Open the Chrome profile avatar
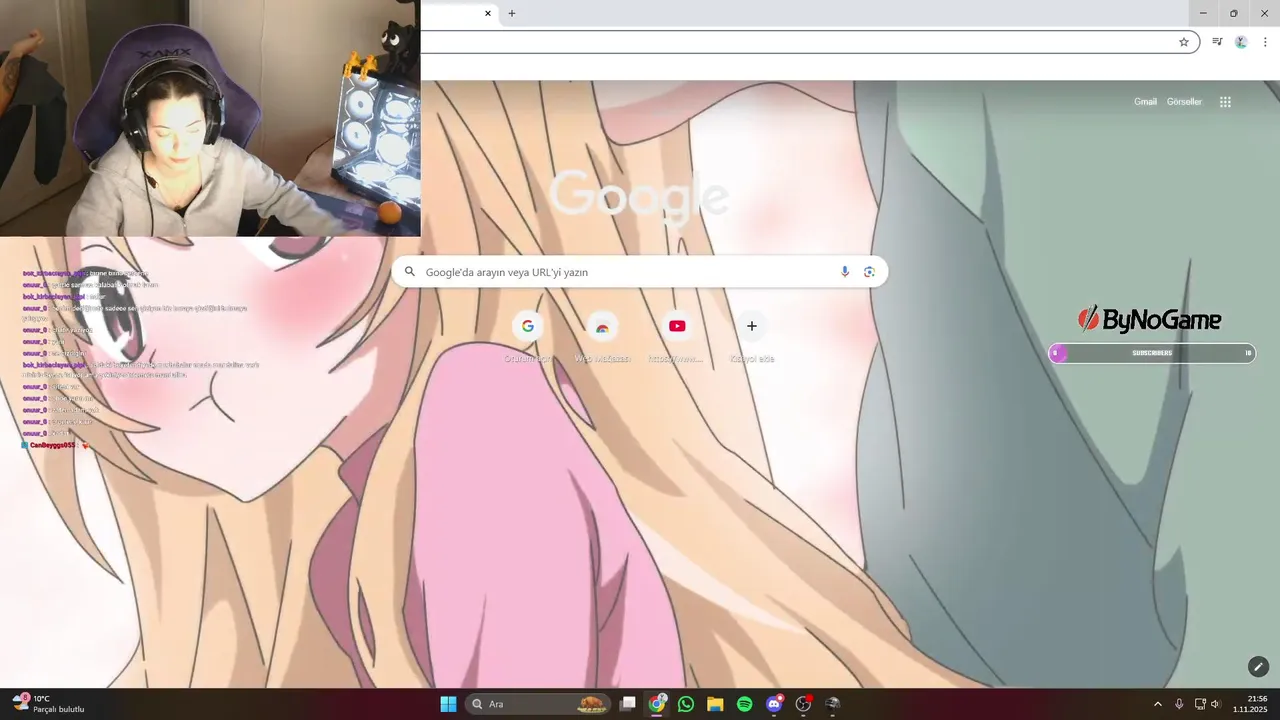 coord(1241,42)
